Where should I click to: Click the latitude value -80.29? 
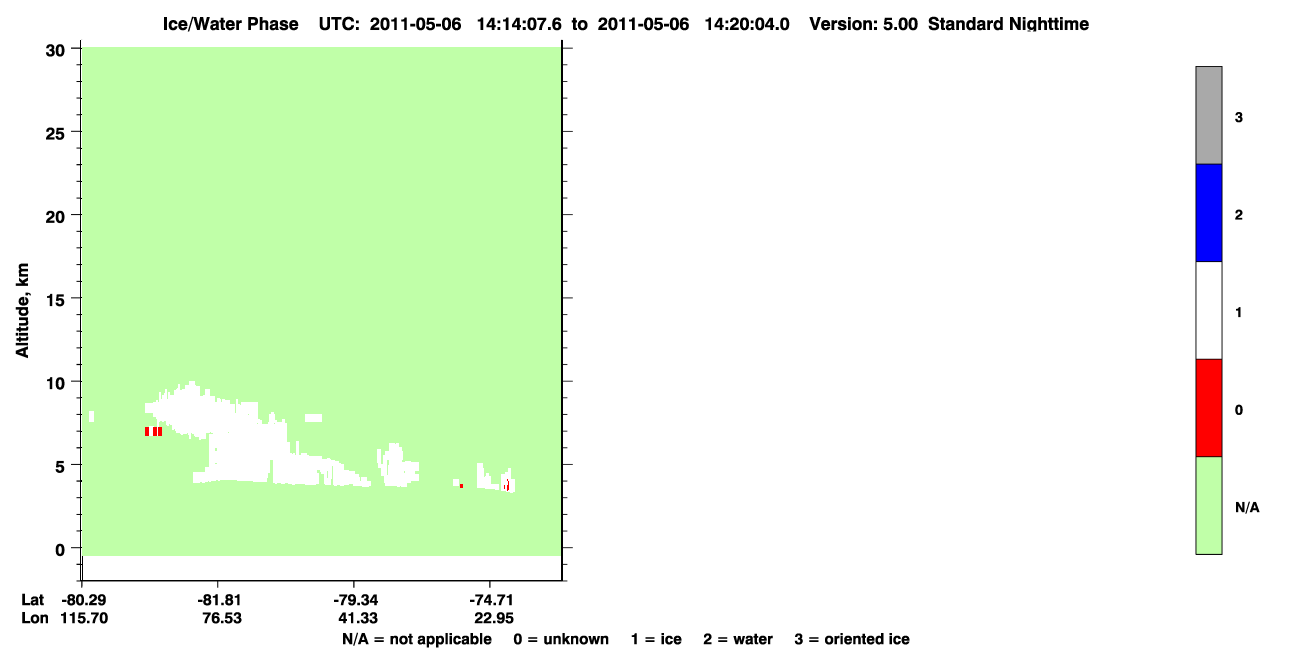pyautogui.click(x=82, y=600)
